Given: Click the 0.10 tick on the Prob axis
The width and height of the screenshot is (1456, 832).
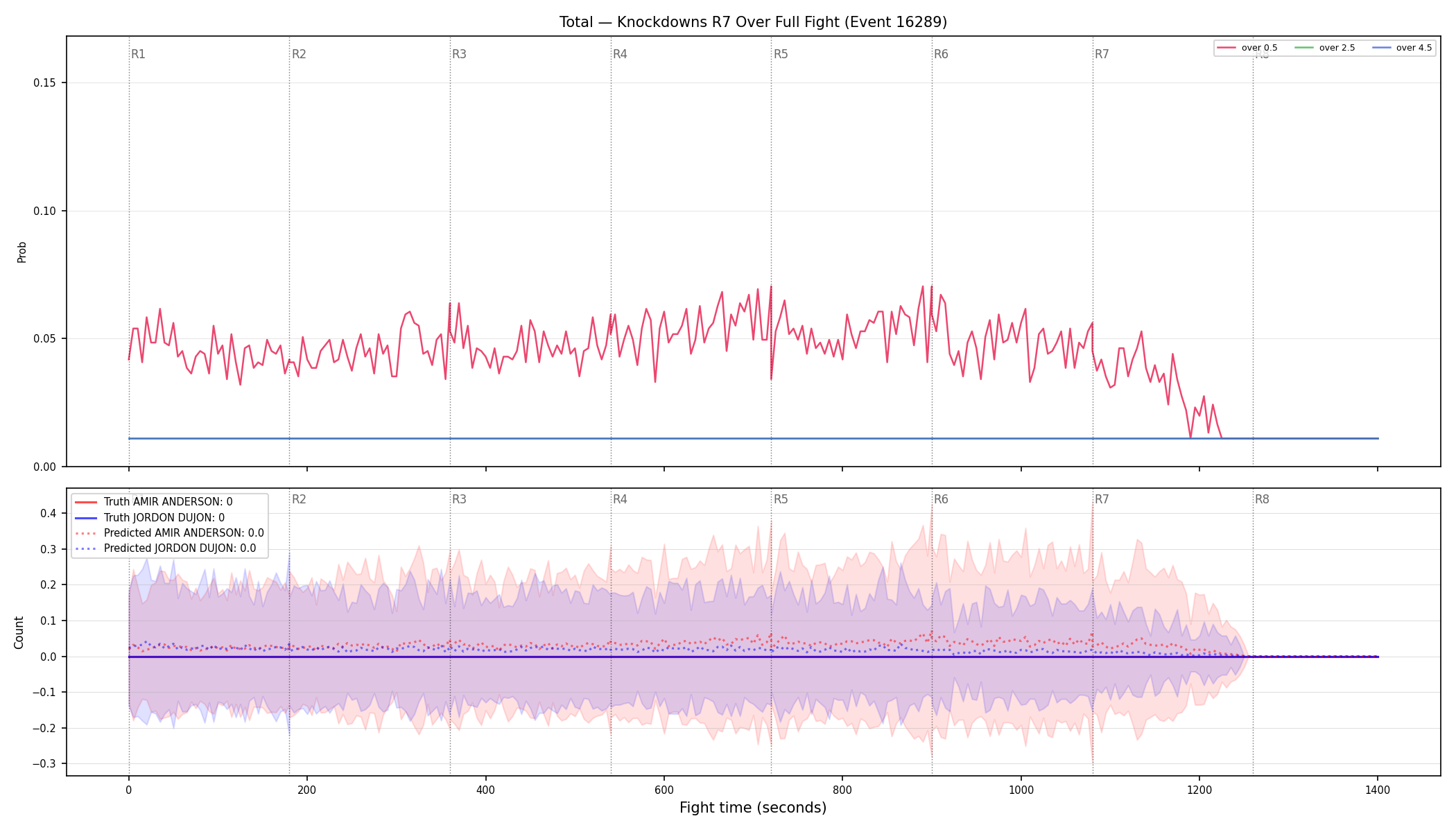Looking at the screenshot, I should coord(44,211).
